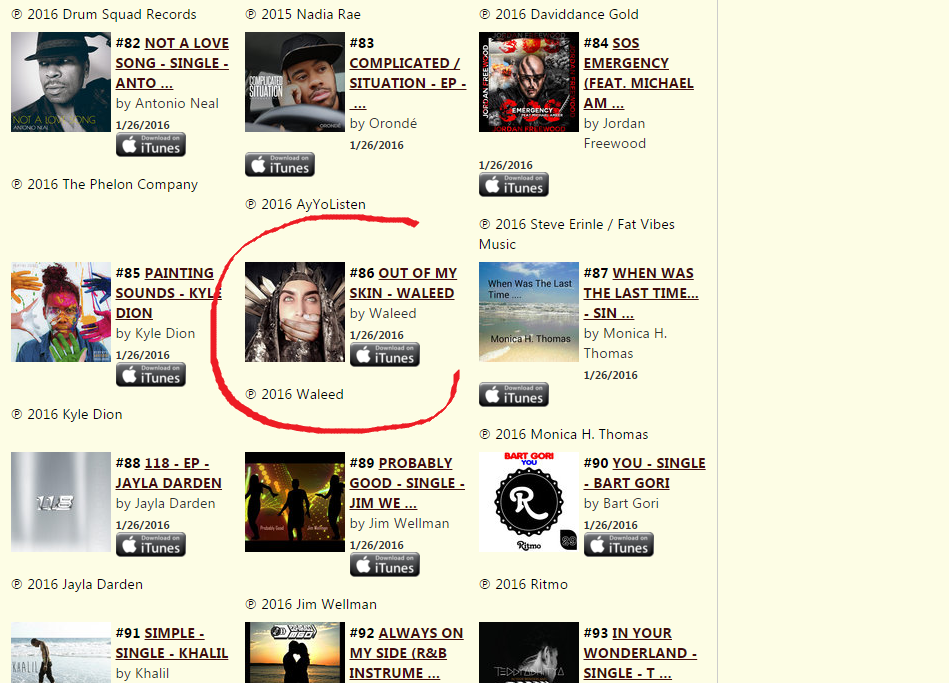Click the silver 118 album cover
The height and width of the screenshot is (683, 949).
[61, 502]
